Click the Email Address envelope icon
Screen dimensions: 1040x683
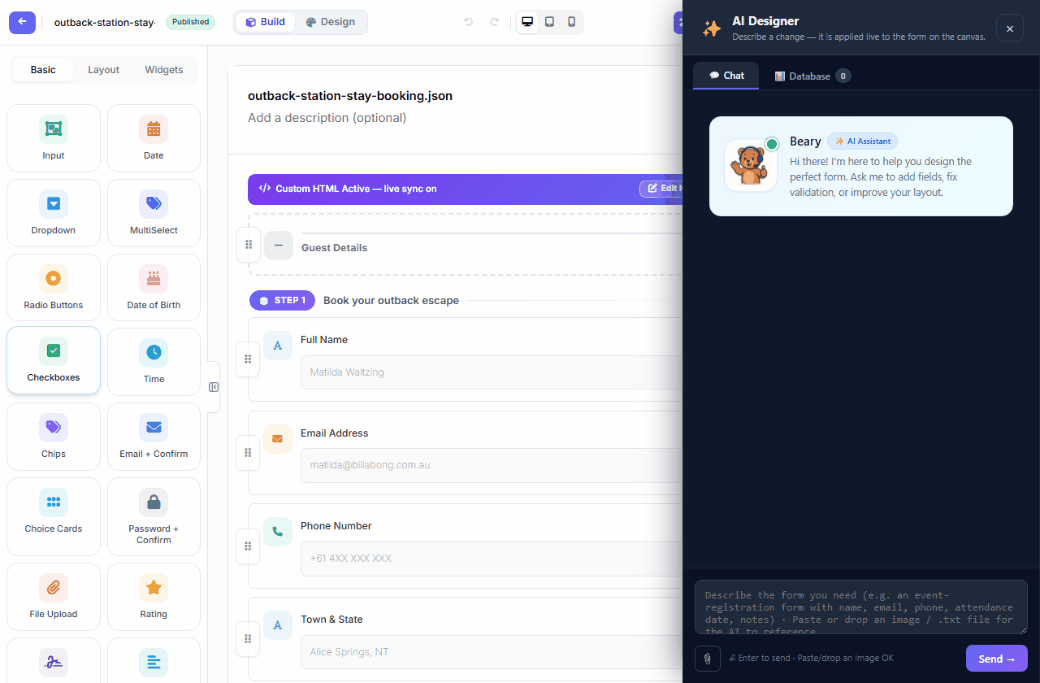click(278, 439)
